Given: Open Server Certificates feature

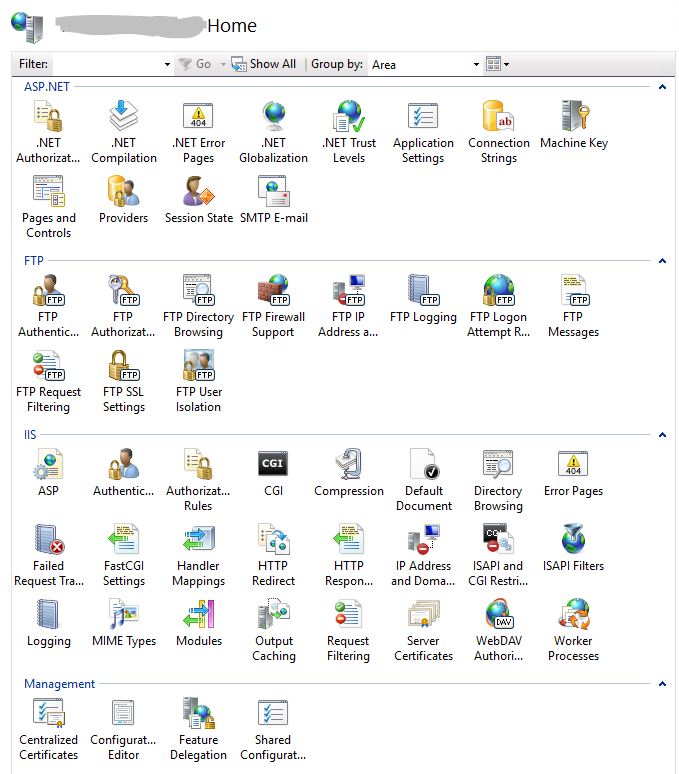Looking at the screenshot, I should tap(423, 630).
